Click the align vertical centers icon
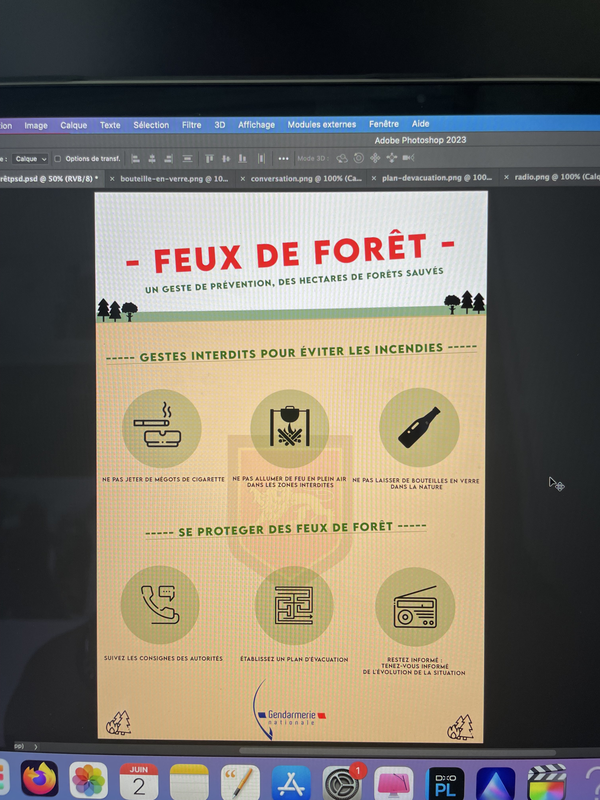600x800 pixels. 226,159
